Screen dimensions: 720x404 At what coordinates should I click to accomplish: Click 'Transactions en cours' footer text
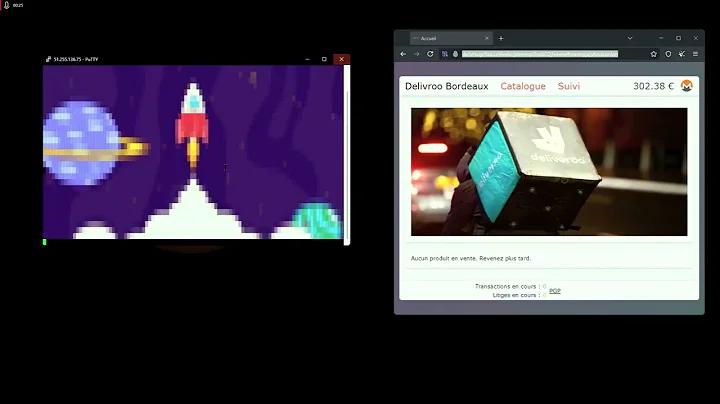pos(505,286)
